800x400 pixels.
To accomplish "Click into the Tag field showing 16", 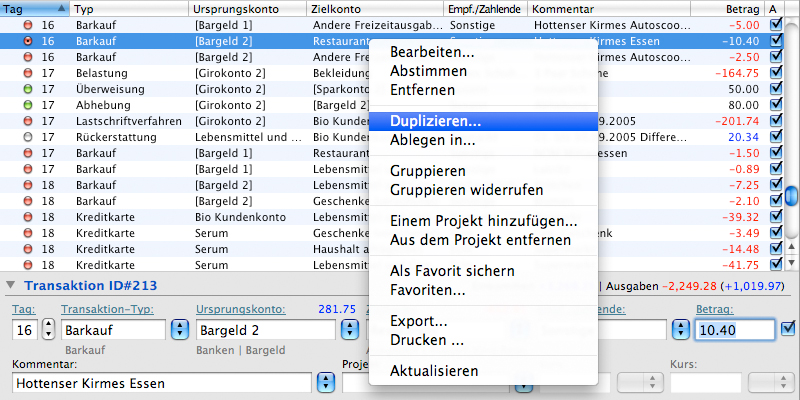I will click(25, 330).
